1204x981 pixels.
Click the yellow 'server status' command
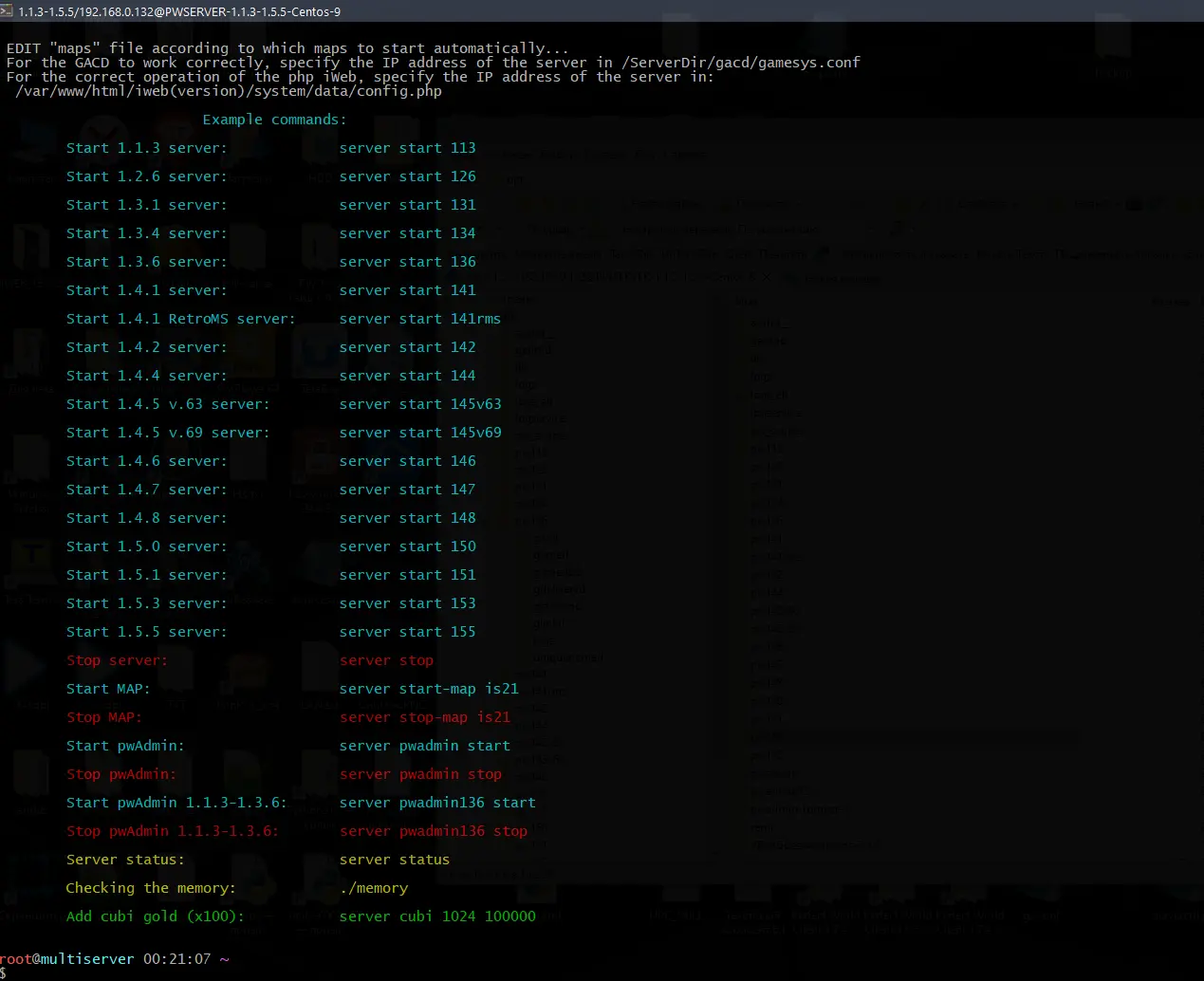395,860
